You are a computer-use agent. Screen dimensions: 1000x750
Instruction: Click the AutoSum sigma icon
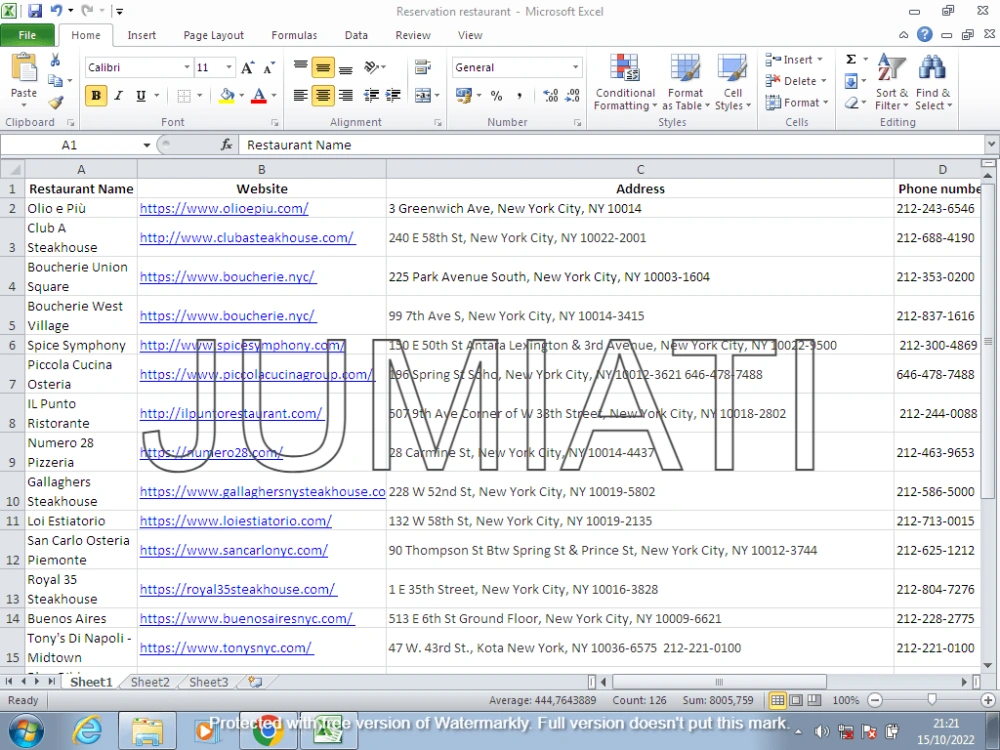coord(851,59)
